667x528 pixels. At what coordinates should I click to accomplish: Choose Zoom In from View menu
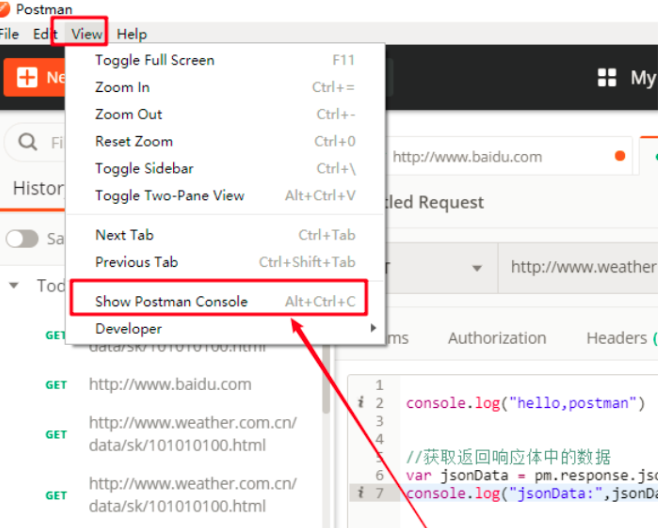click(225, 87)
